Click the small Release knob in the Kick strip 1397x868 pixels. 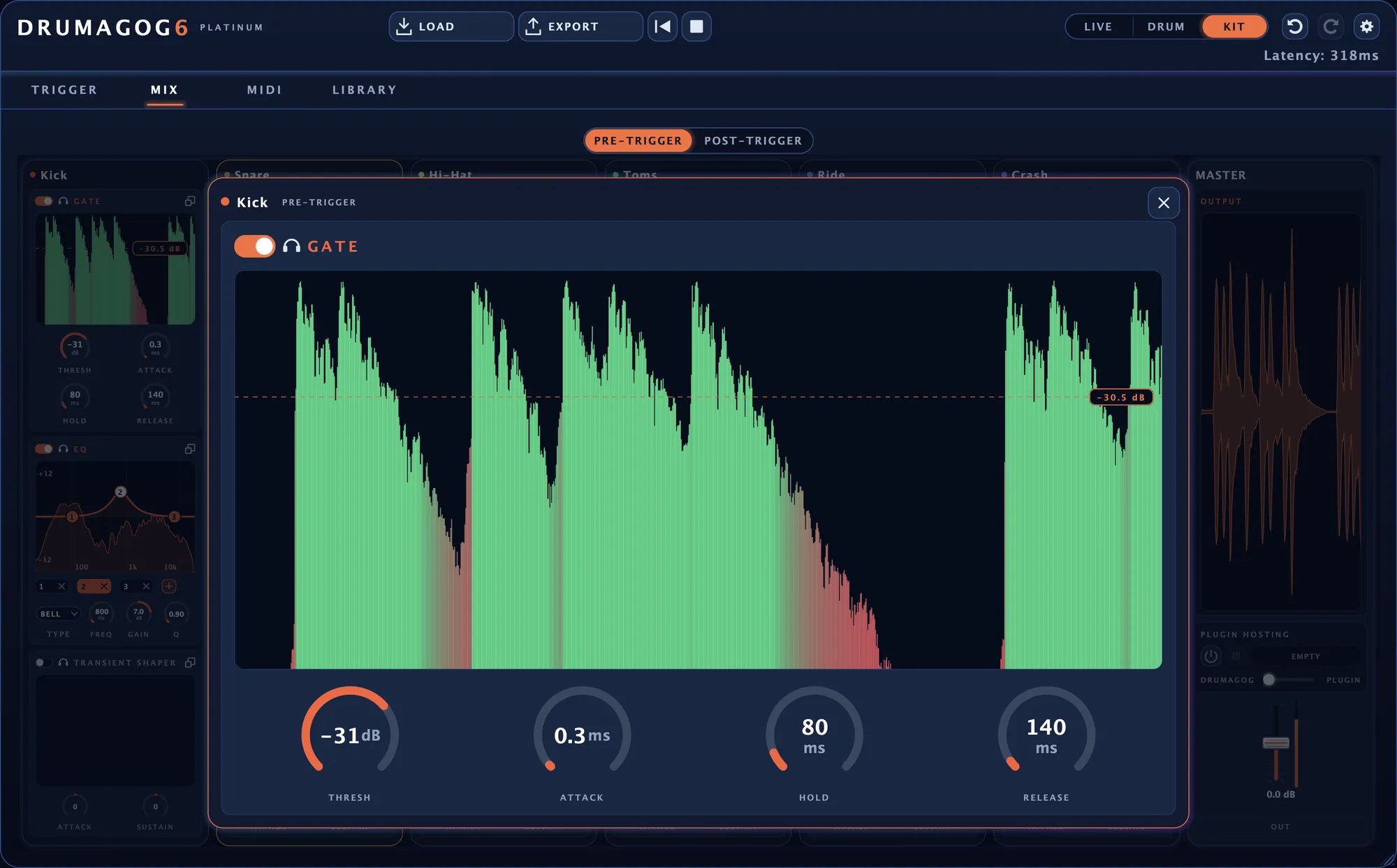point(155,397)
